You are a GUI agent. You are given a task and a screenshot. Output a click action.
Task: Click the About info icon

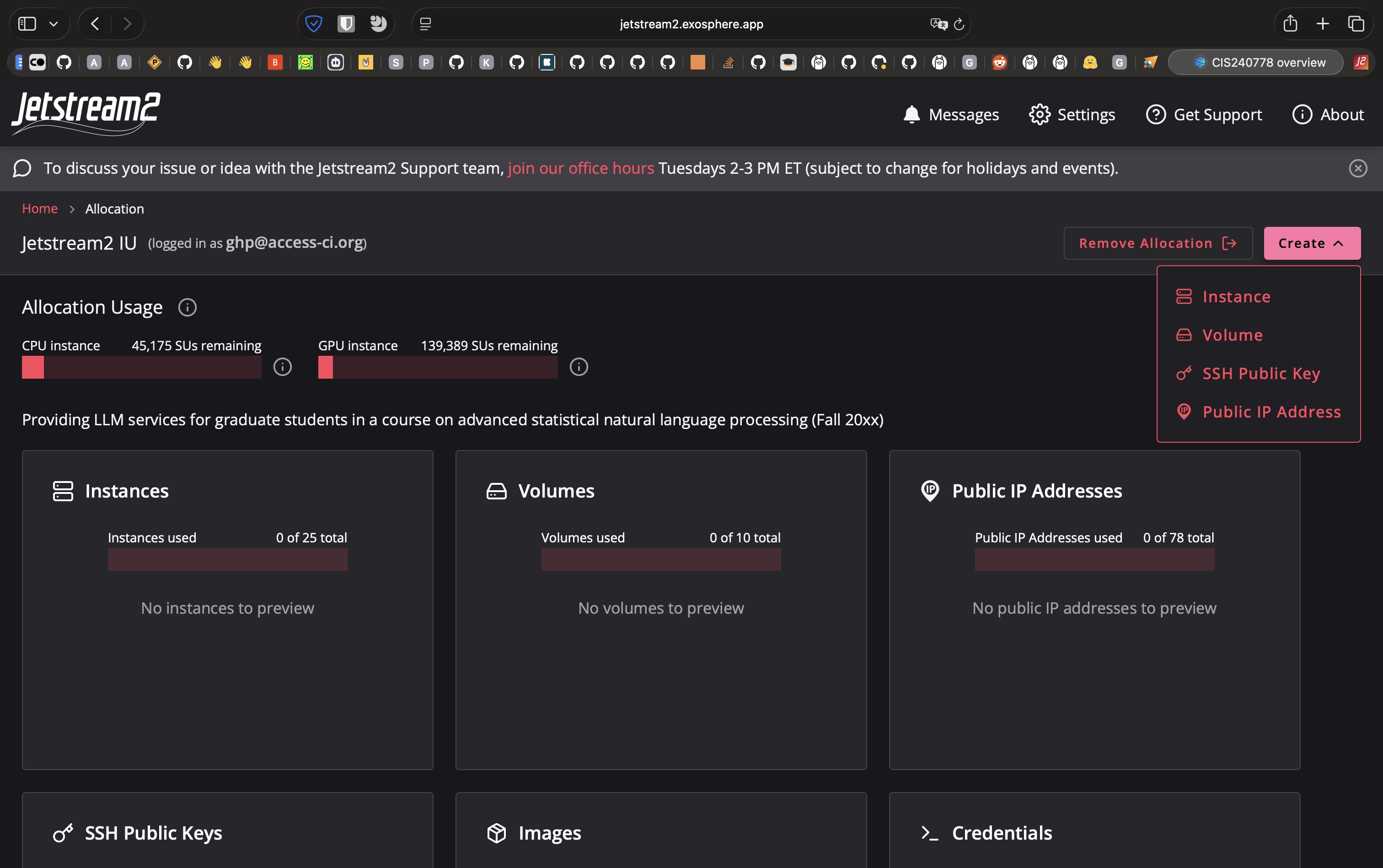coord(1302,114)
